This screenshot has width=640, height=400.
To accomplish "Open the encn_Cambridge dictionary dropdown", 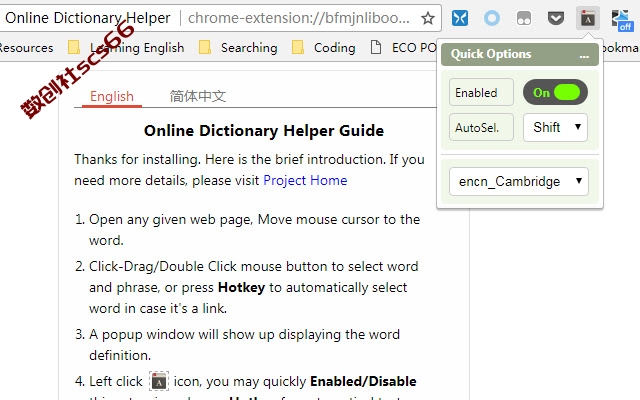I will point(519,181).
